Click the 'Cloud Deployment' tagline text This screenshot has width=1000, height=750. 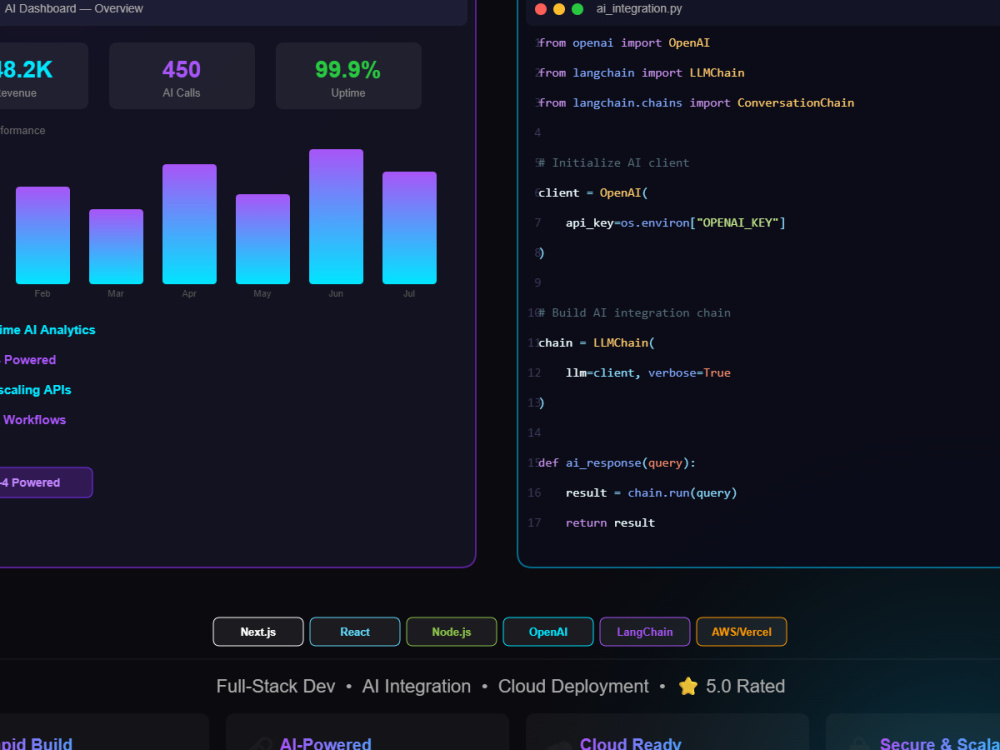[x=573, y=686]
